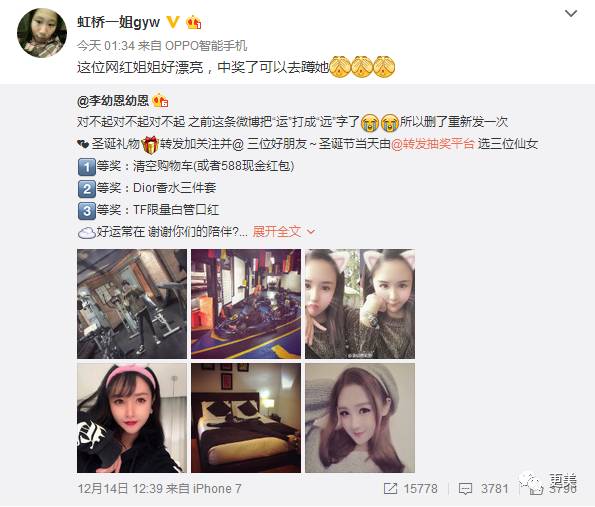Open the gym treadmill photo thumbnail
The height and width of the screenshot is (507, 595).
[x=132, y=304]
